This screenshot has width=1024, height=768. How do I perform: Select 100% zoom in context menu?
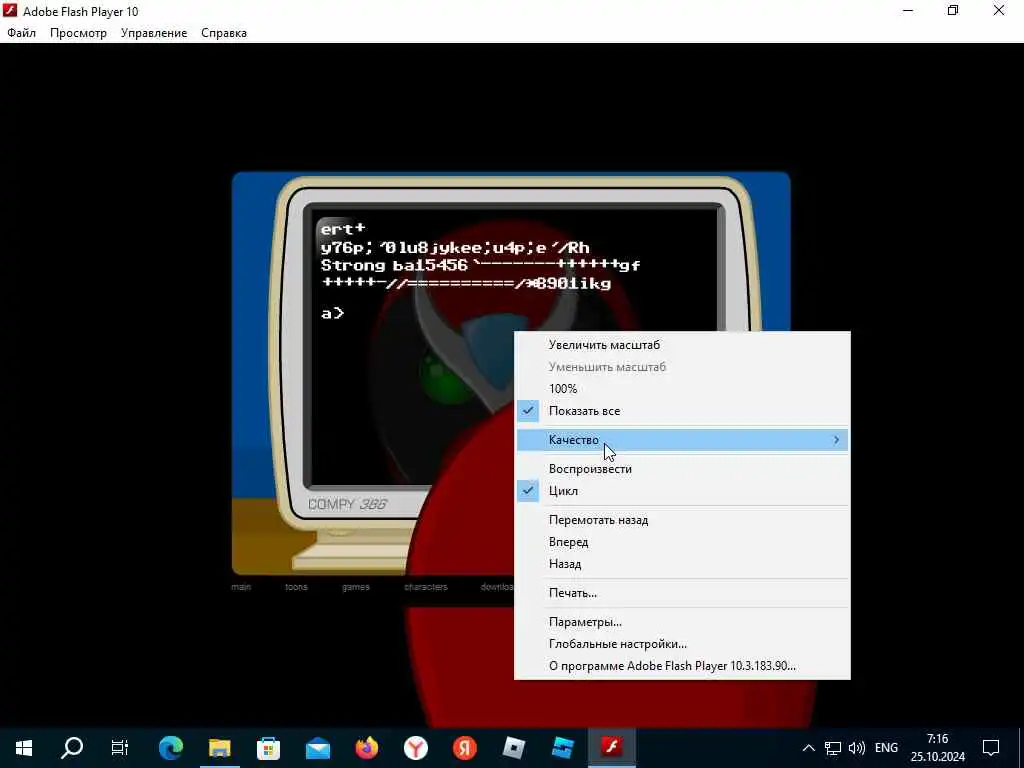pos(682,389)
